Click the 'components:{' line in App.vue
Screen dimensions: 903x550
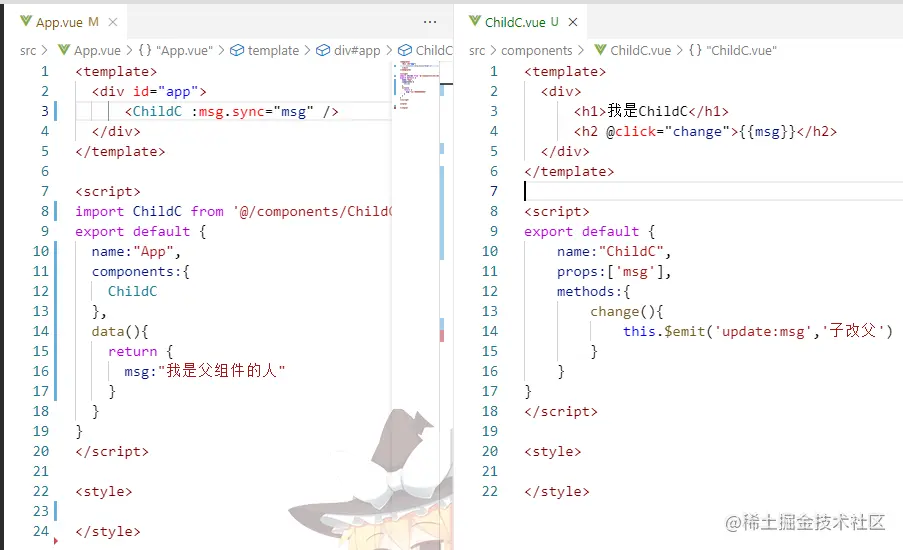(141, 271)
